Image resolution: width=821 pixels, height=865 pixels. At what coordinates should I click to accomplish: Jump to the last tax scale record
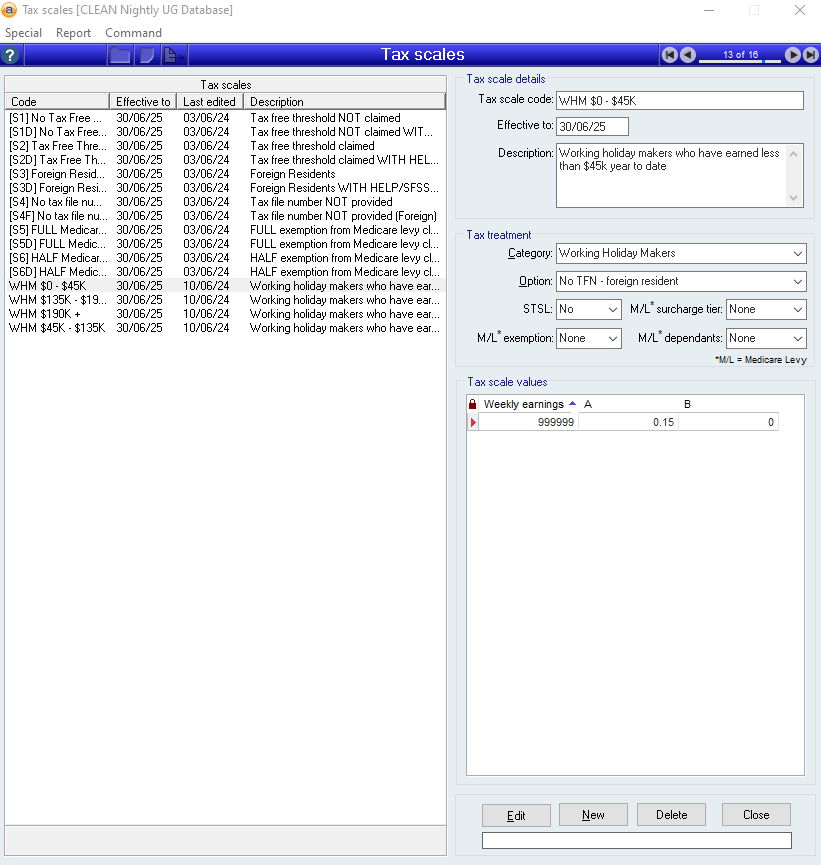[809, 55]
